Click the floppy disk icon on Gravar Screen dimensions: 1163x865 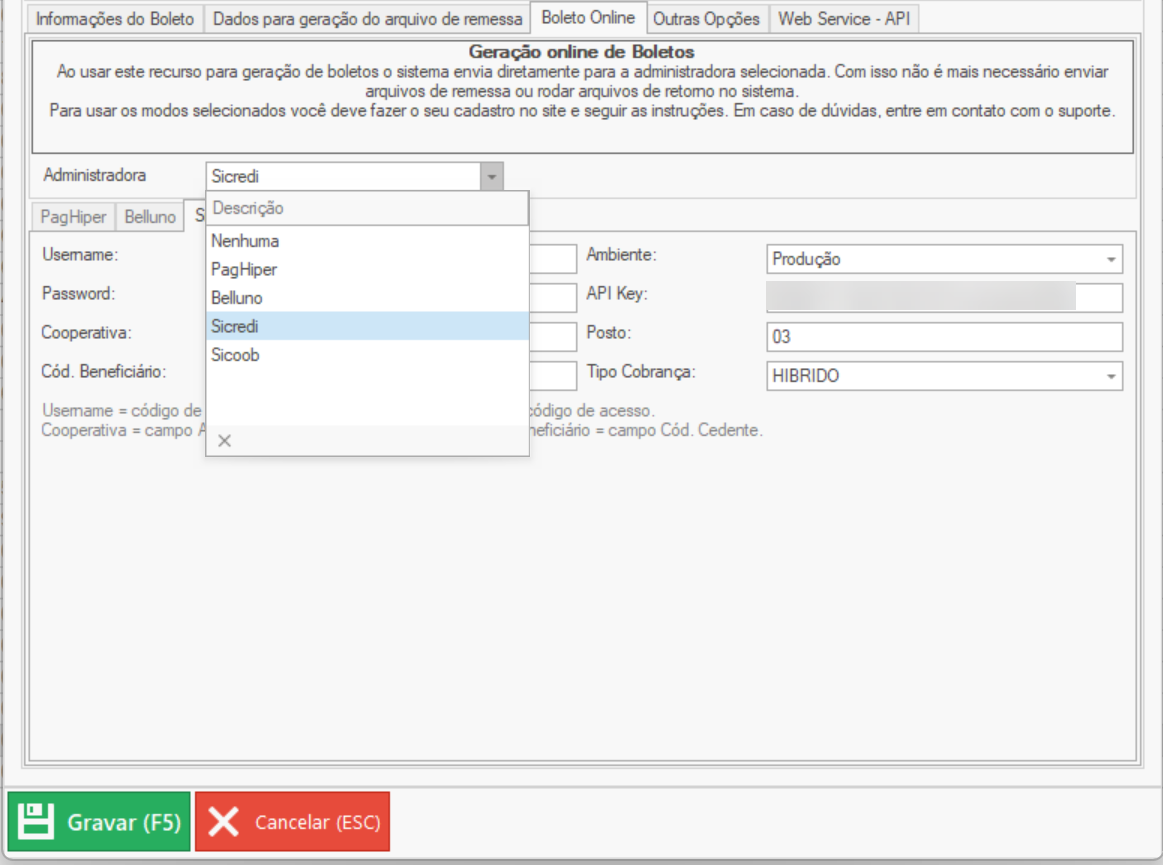click(37, 822)
